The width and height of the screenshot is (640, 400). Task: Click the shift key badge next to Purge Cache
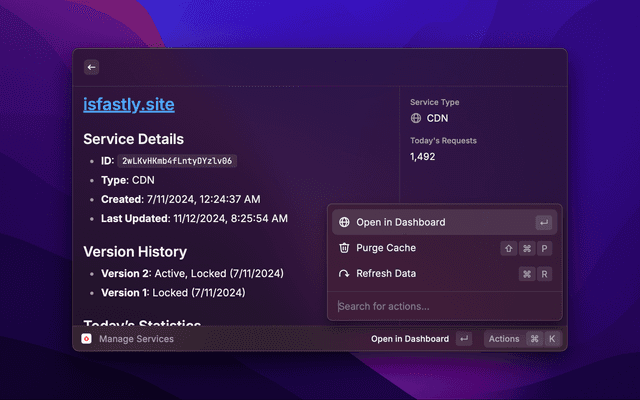(x=508, y=248)
